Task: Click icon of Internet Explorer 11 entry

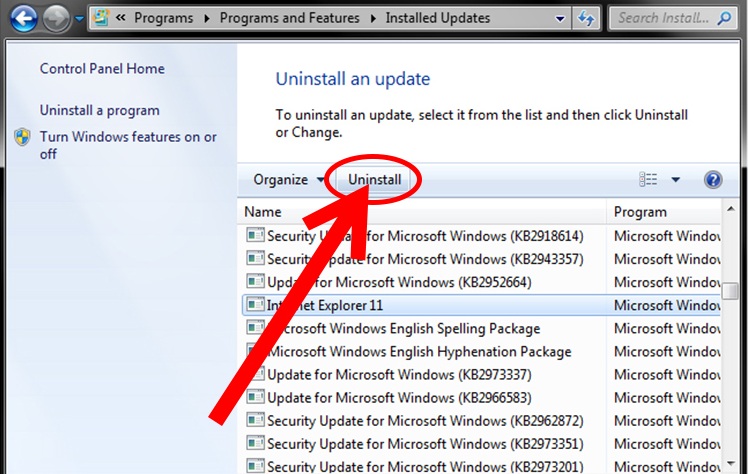Action: (x=255, y=304)
